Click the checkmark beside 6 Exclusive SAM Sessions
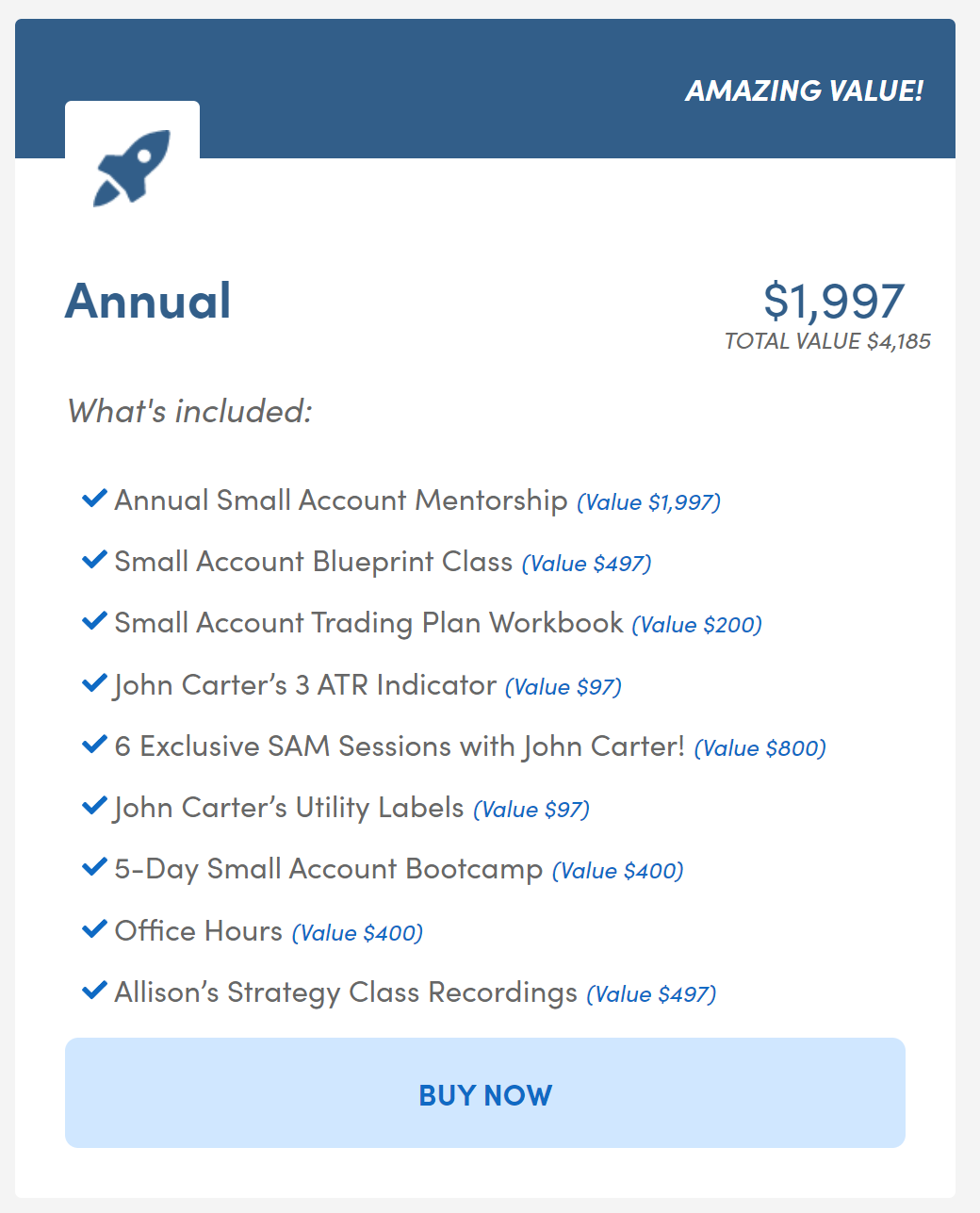Viewport: 980px width, 1213px height. click(94, 745)
